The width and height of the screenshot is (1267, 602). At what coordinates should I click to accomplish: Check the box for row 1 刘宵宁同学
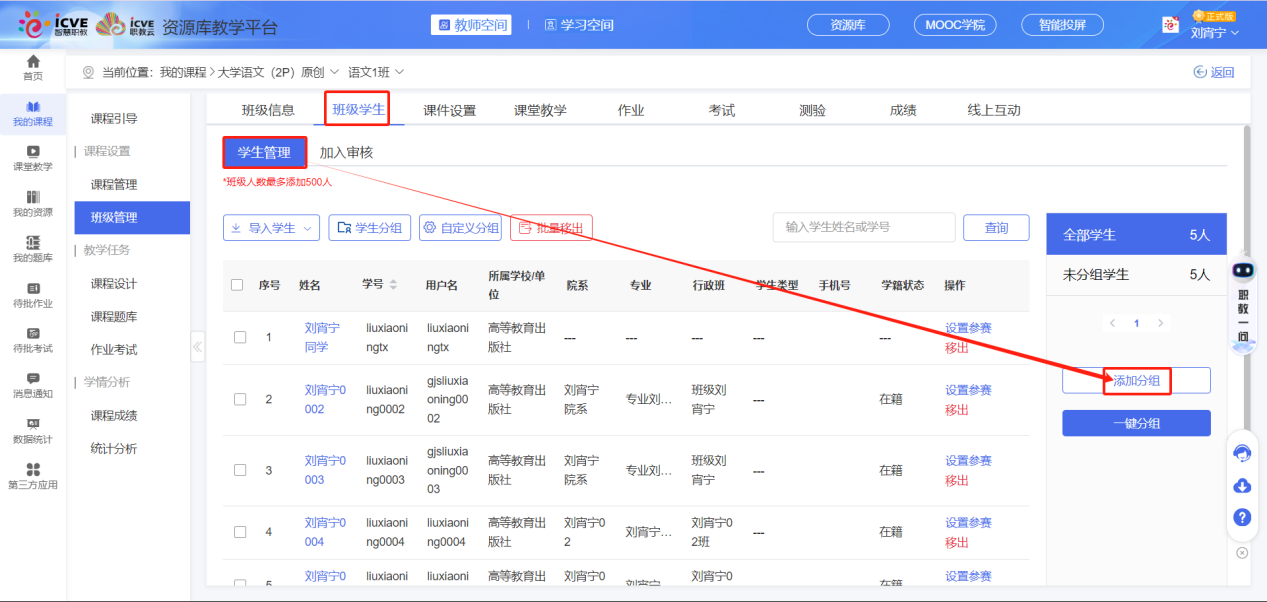coord(240,337)
